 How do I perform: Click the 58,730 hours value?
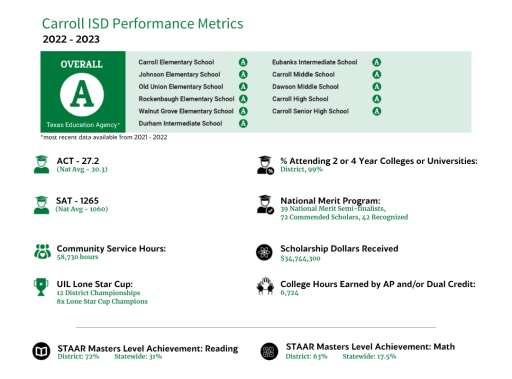tap(77, 257)
